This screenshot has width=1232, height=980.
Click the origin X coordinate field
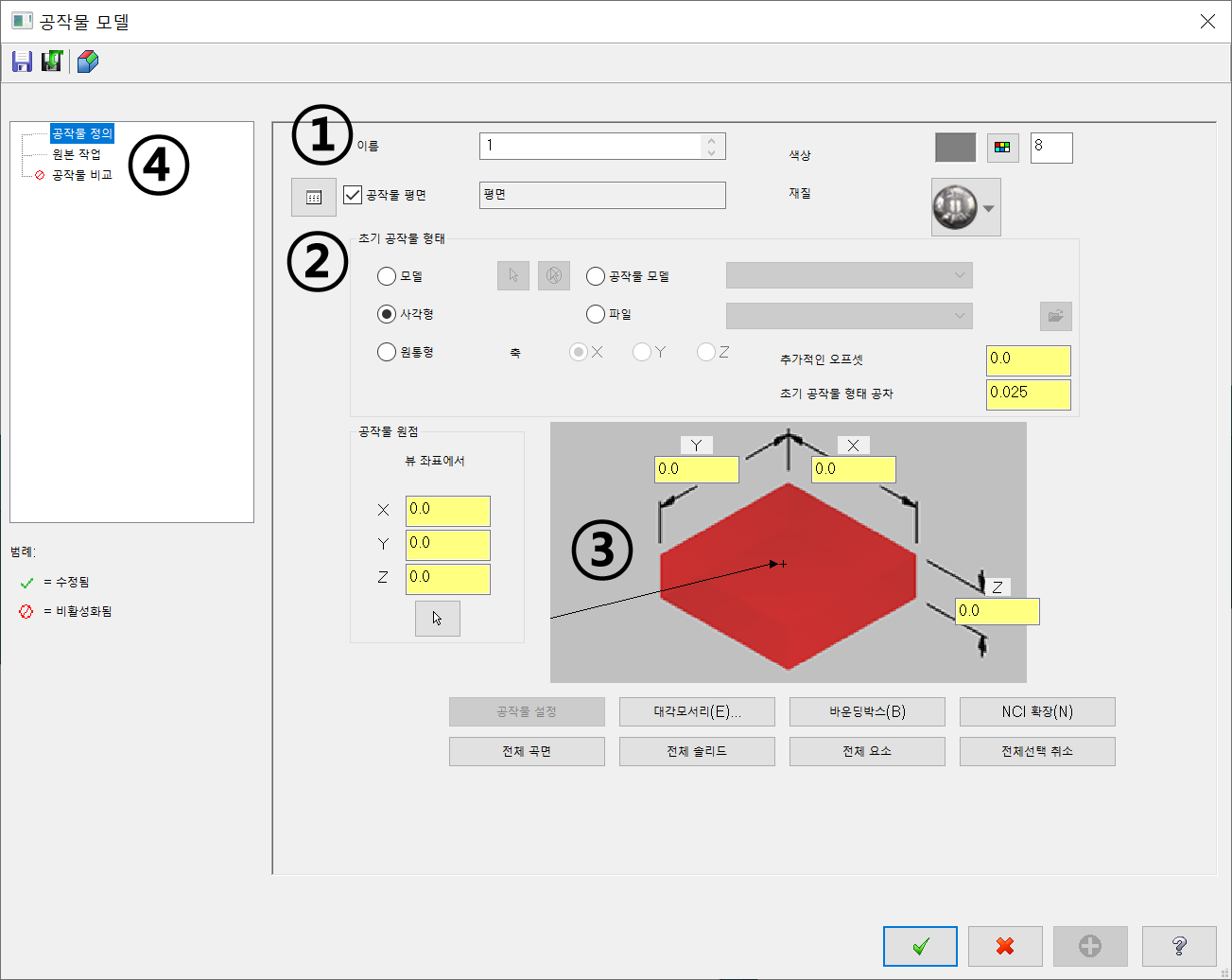[448, 511]
